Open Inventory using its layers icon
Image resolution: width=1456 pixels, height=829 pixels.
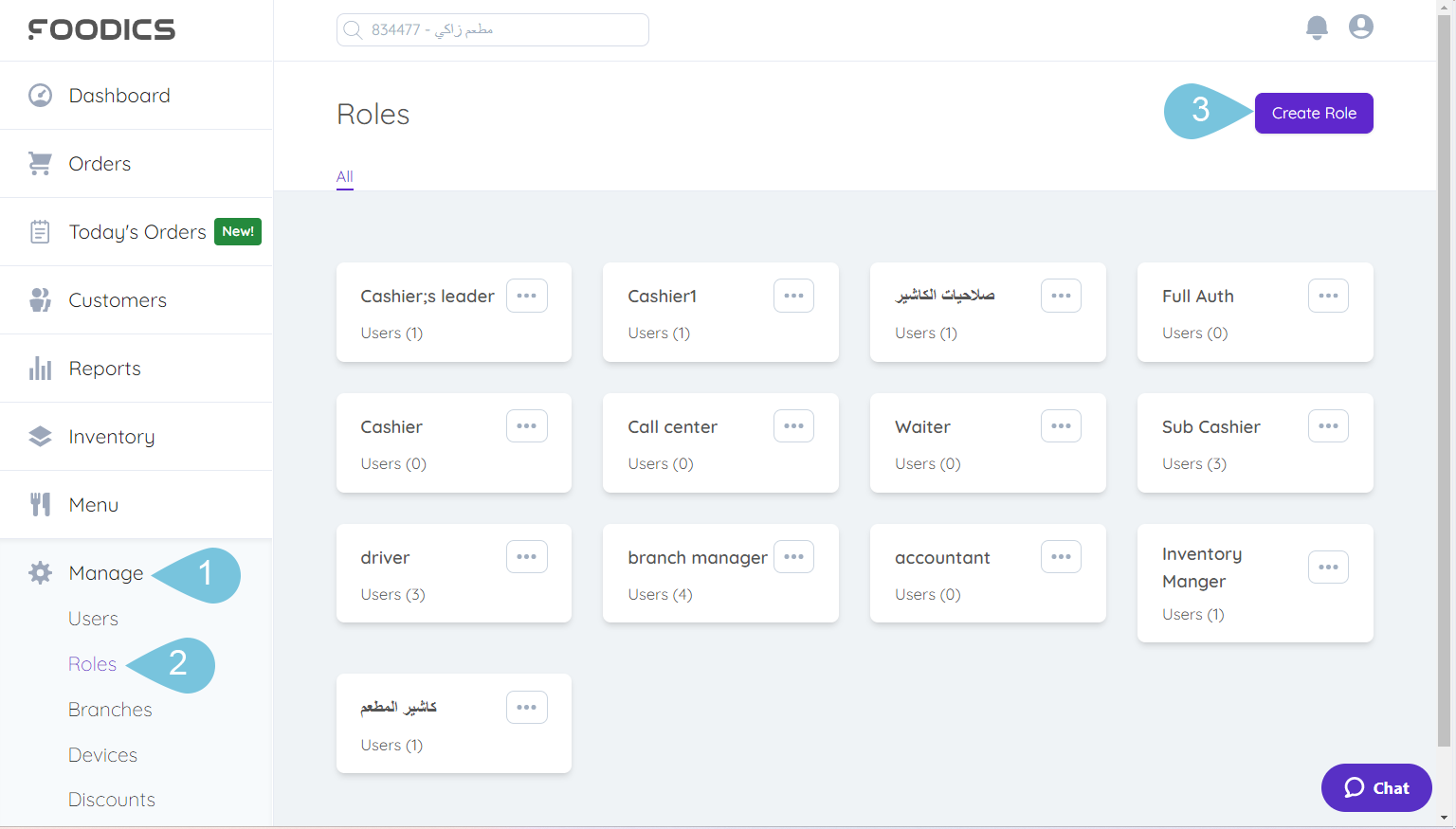click(40, 436)
